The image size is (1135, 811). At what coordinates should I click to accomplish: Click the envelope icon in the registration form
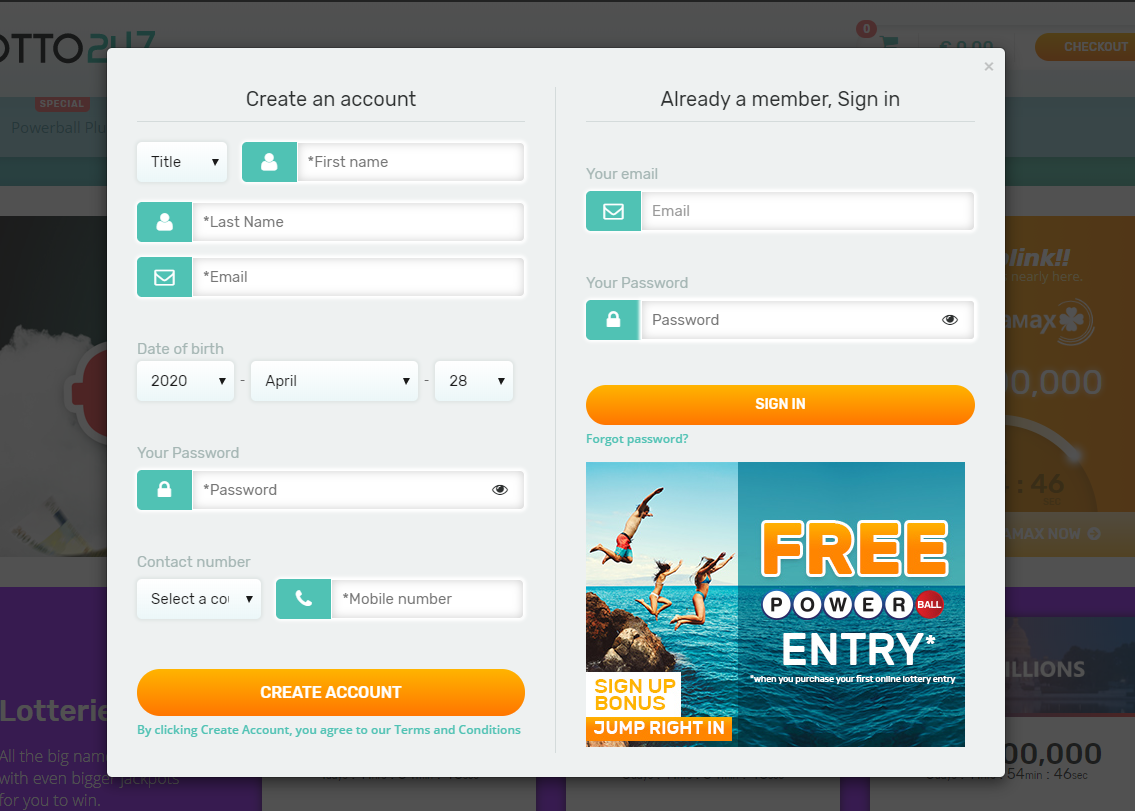point(164,277)
